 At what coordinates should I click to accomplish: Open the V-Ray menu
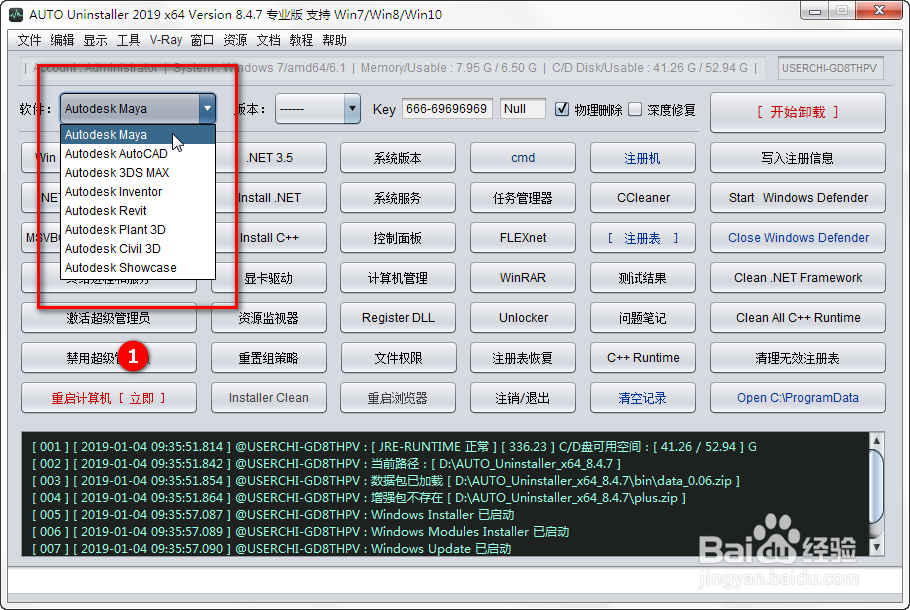coord(165,40)
